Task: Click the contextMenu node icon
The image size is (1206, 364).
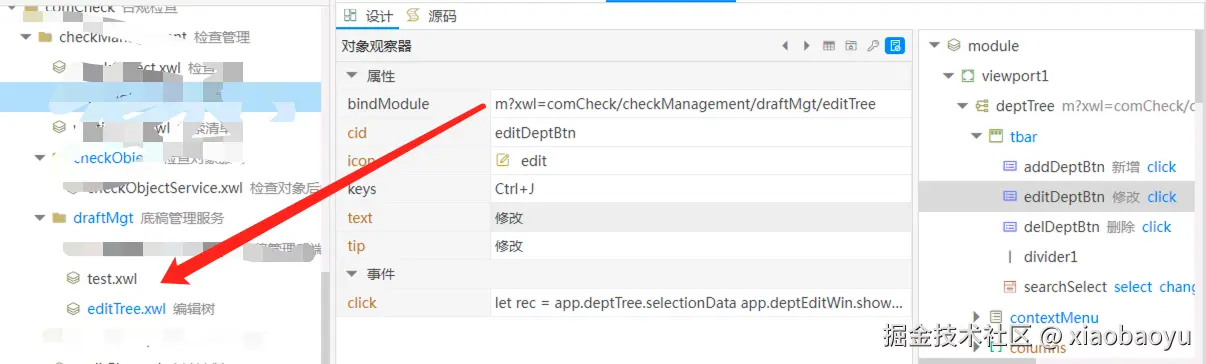Action: pos(995,317)
